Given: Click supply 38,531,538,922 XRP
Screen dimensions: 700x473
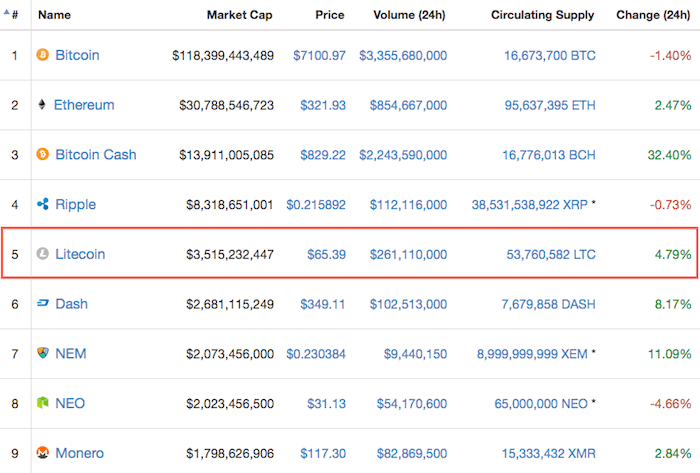Looking at the screenshot, I should coord(529,204).
